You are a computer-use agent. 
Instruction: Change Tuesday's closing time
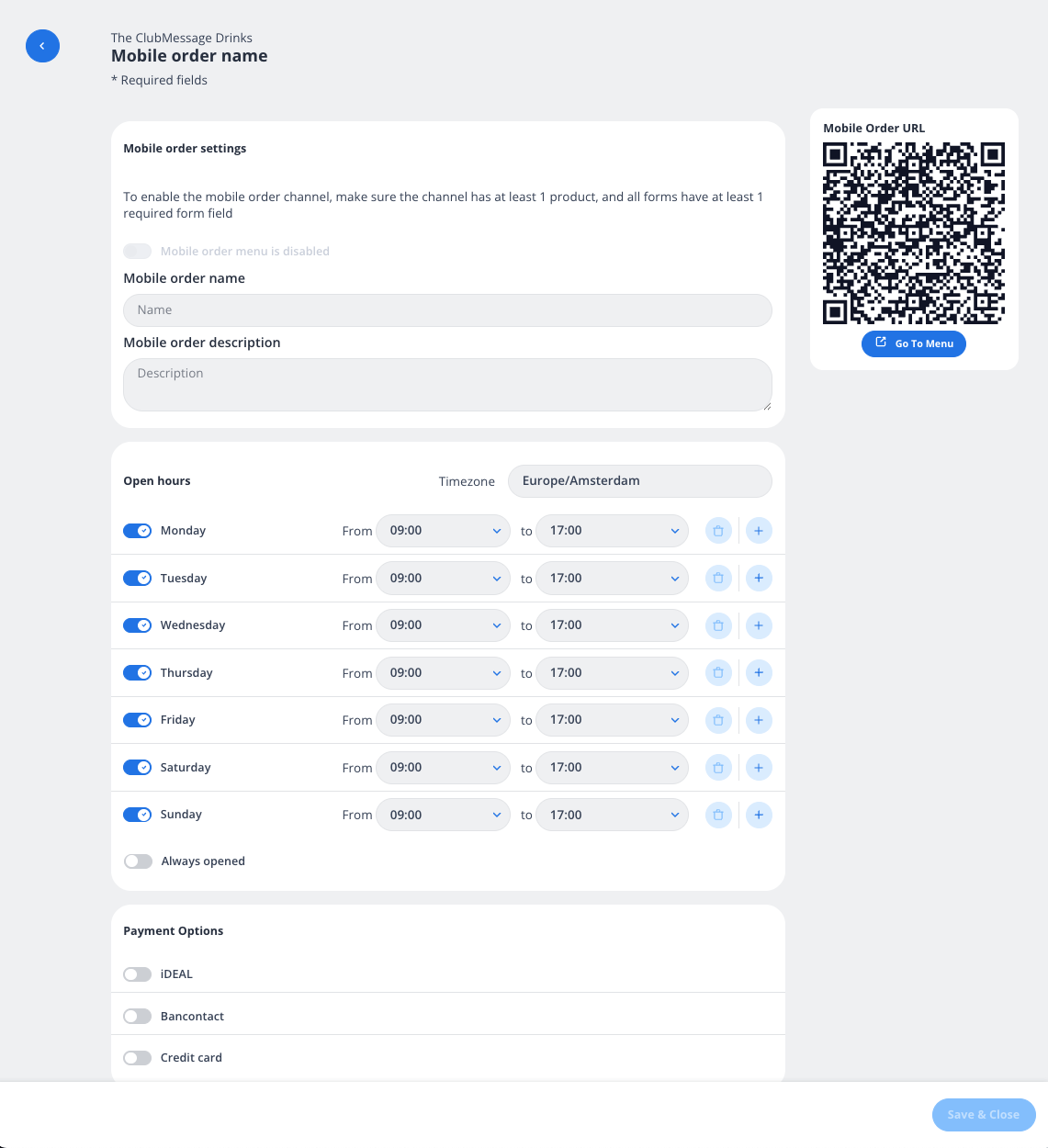click(x=612, y=578)
